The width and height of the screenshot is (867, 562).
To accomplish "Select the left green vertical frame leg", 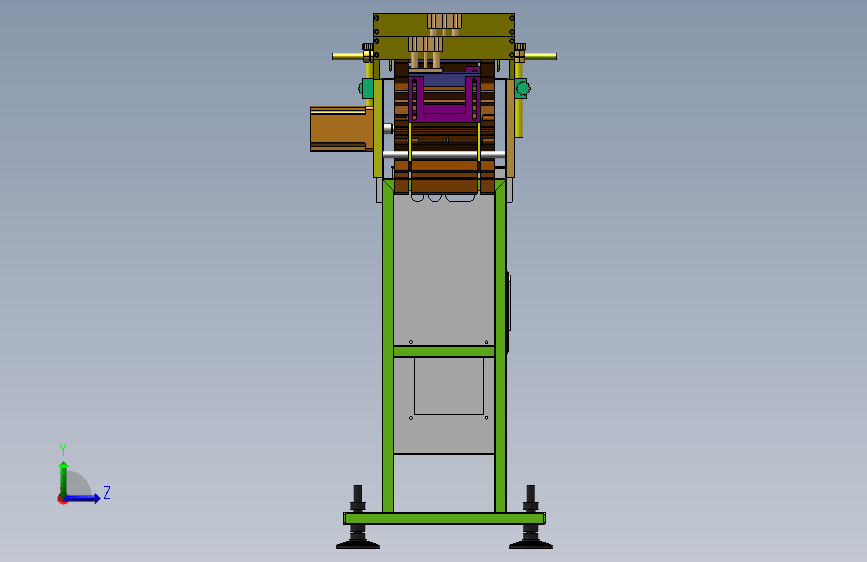I will tap(388, 346).
